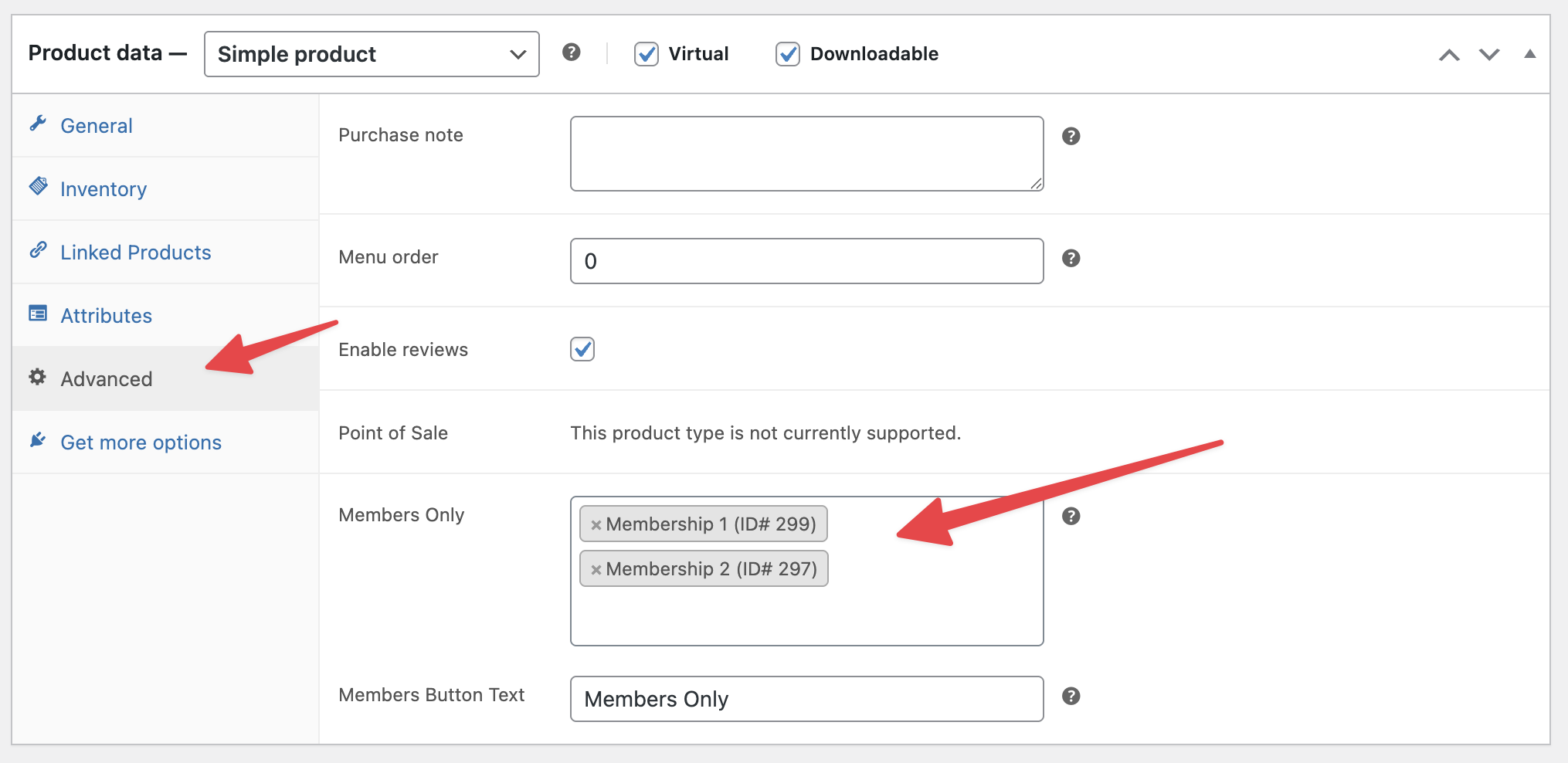Click help icon beside product type dropdown
Screen dimensions: 1568x763
(571, 53)
